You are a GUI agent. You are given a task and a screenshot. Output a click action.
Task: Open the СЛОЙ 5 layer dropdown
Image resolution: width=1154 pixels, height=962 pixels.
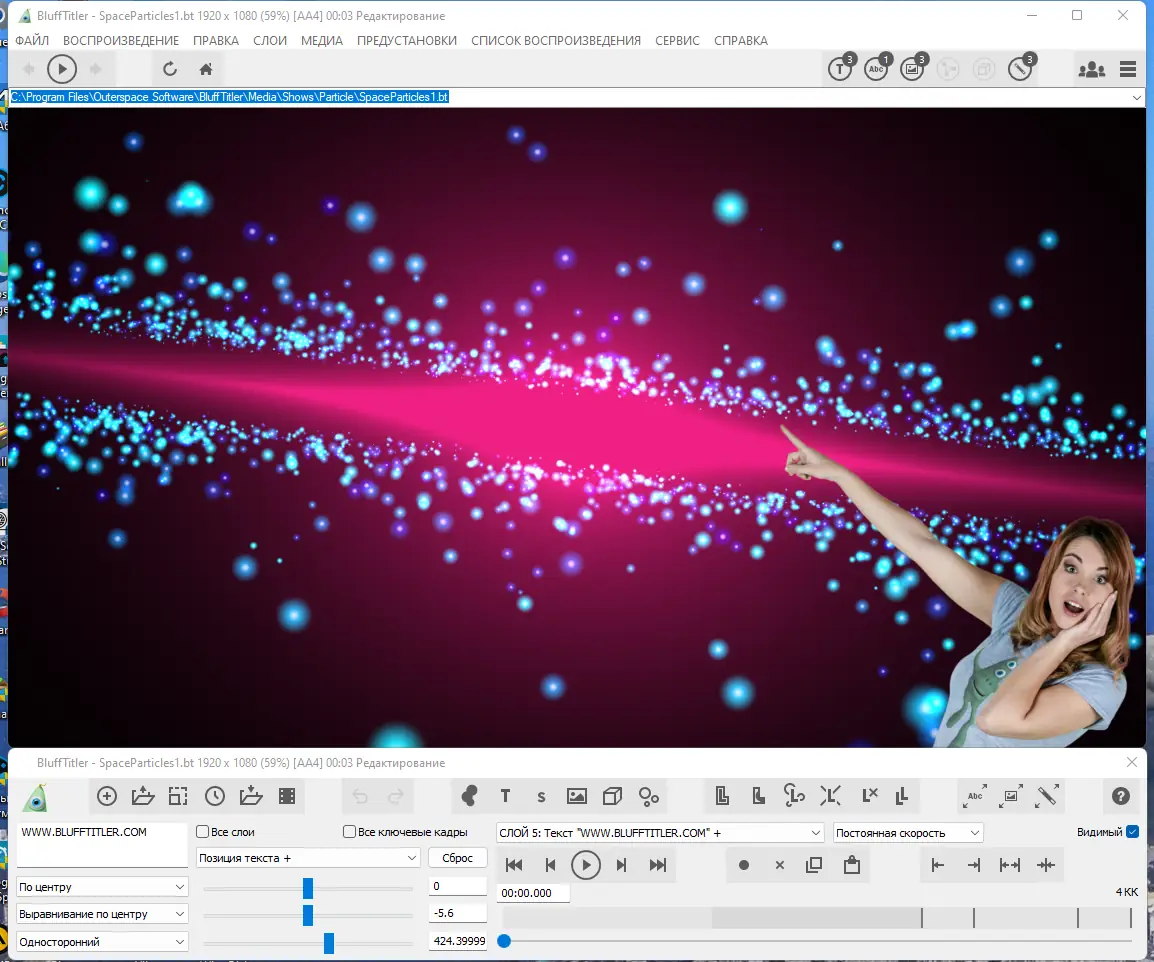coord(660,833)
